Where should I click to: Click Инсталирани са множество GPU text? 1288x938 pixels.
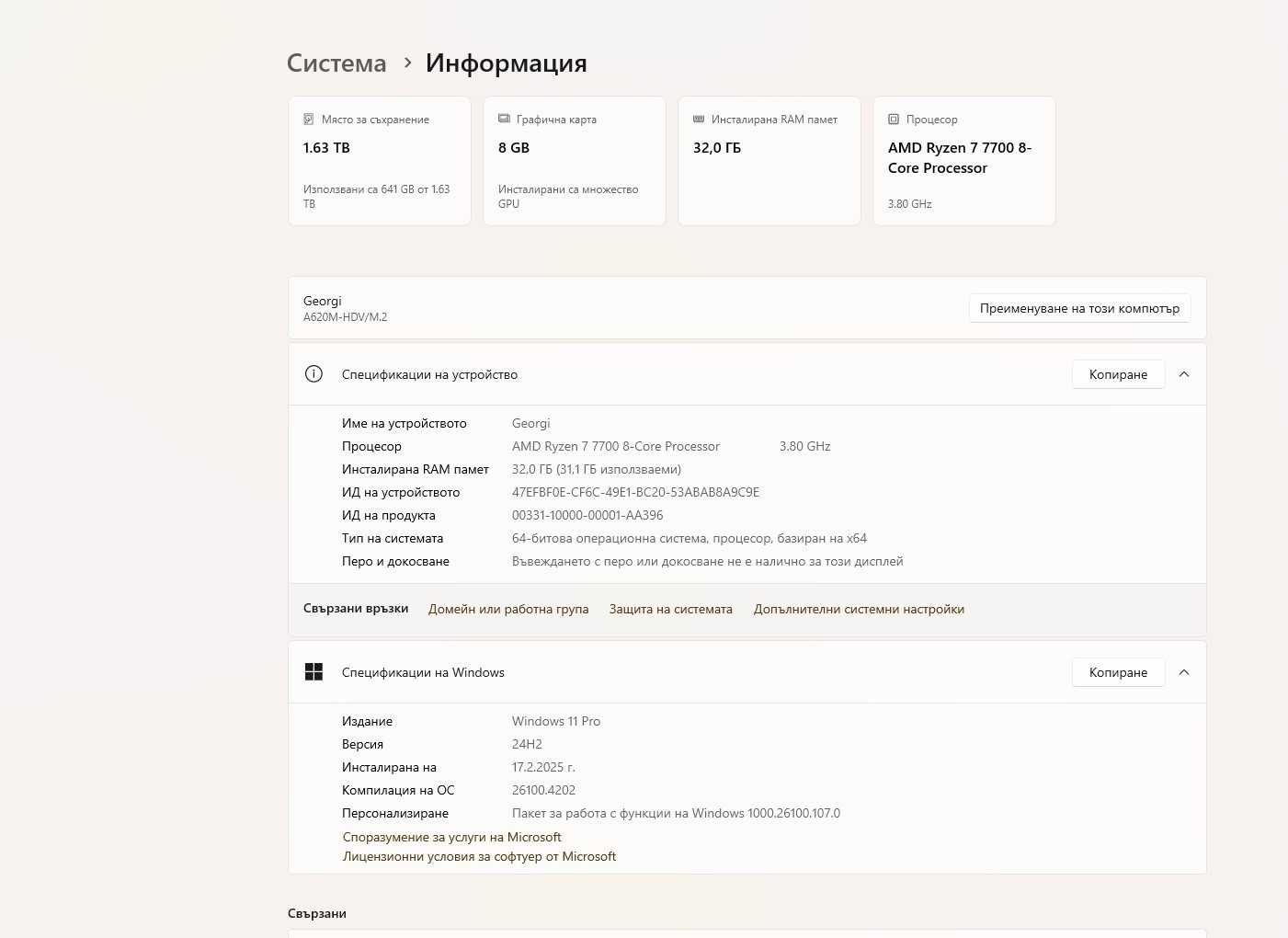[568, 196]
